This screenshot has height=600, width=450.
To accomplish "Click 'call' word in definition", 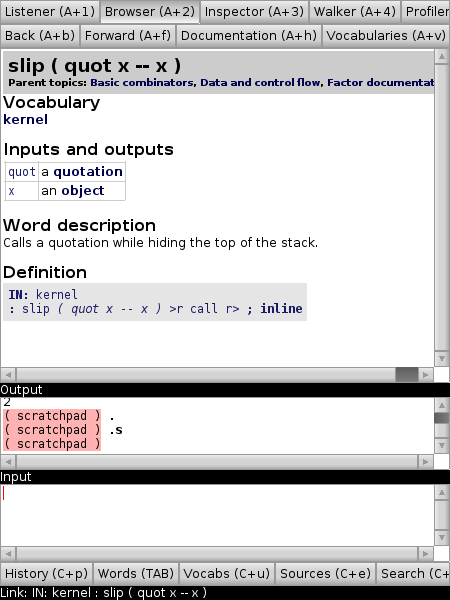I will [204, 309].
